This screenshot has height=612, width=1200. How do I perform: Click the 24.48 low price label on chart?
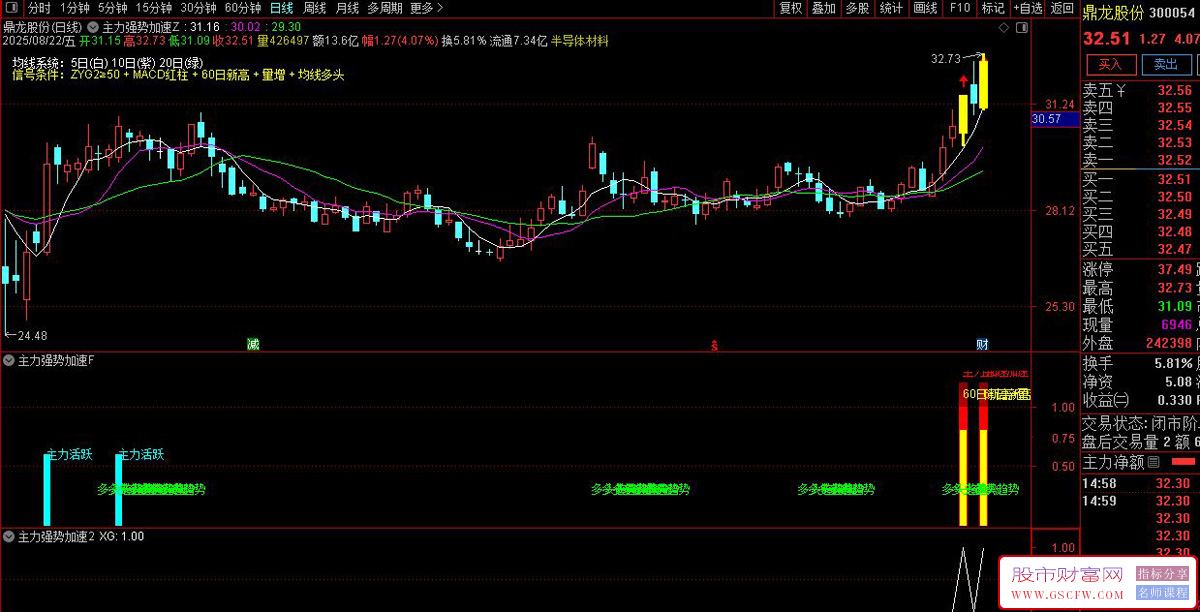point(30,335)
